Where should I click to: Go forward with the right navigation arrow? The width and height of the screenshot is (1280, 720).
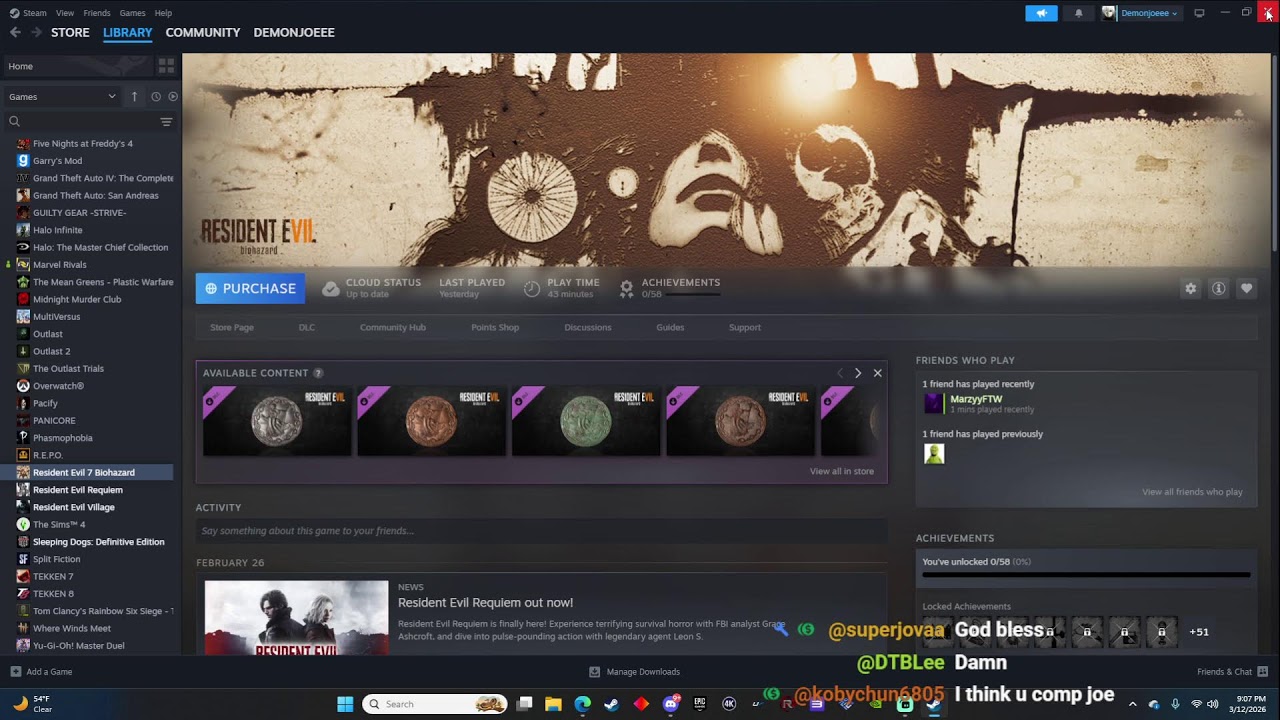(x=36, y=32)
